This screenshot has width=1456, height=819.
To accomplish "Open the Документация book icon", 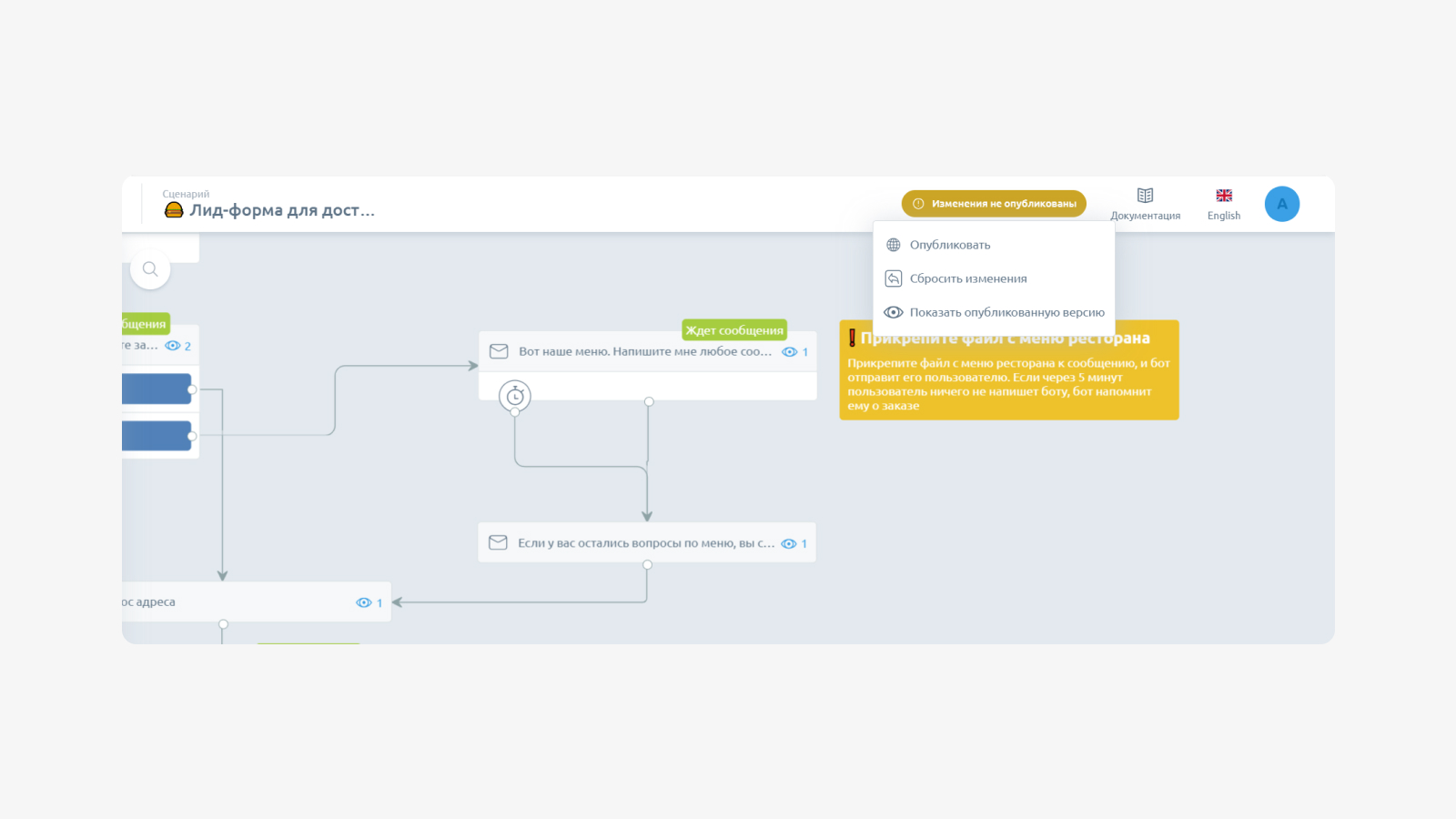I will click(1145, 196).
